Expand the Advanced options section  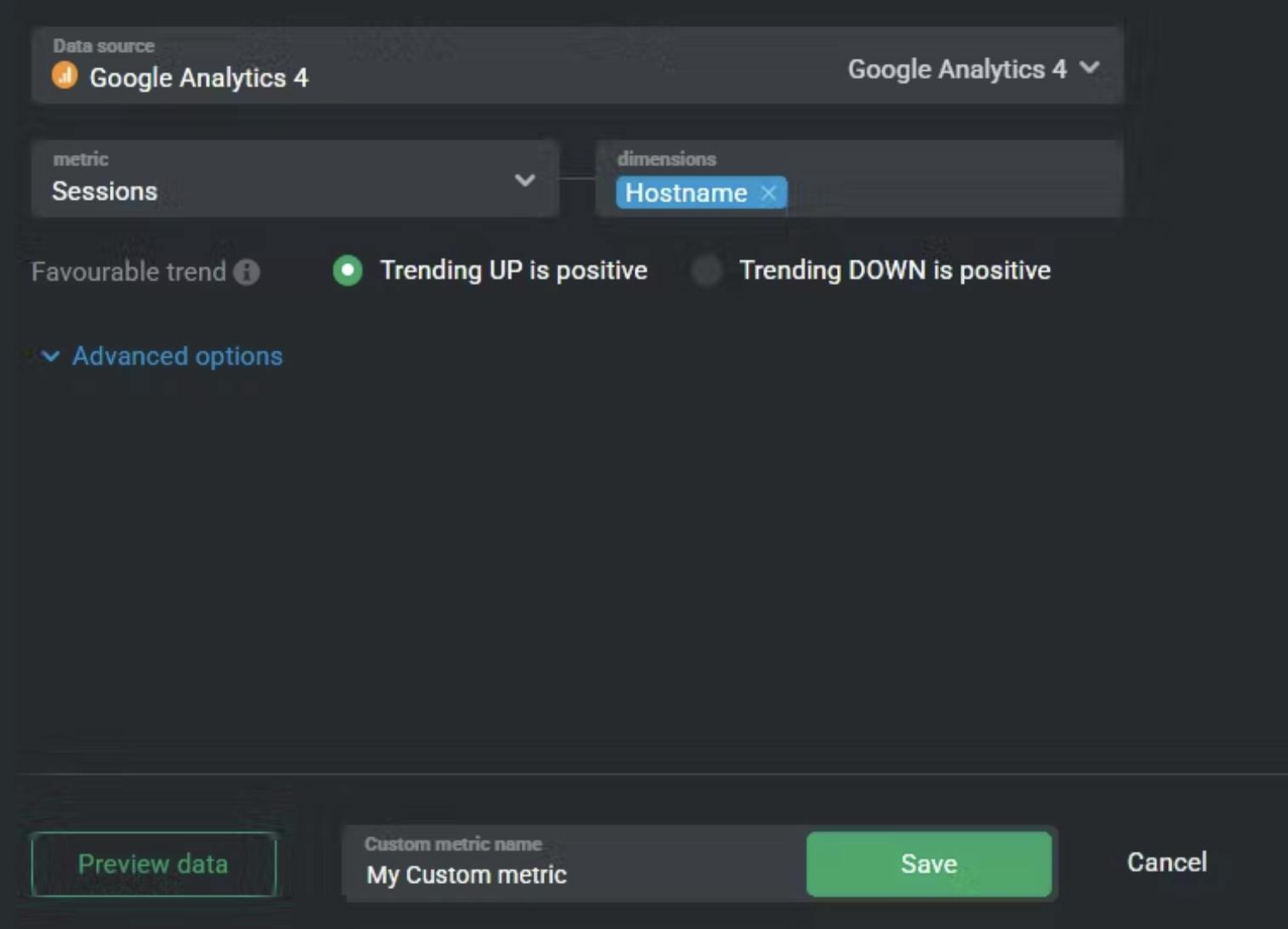177,356
